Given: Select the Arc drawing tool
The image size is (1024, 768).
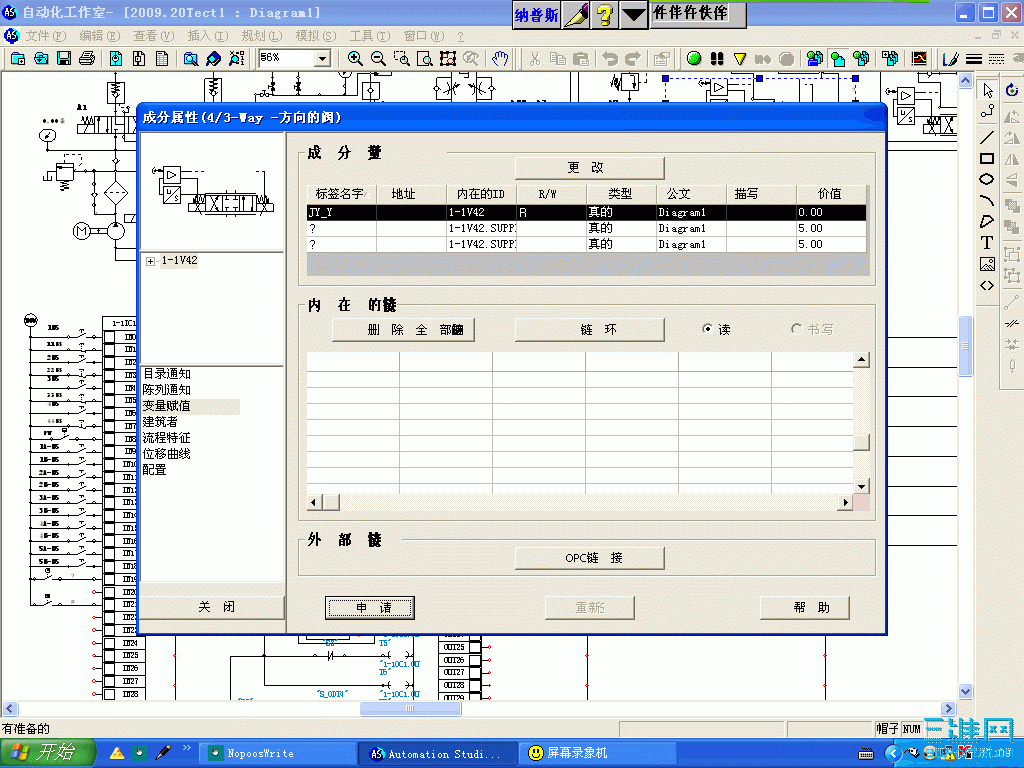Looking at the screenshot, I should [987, 200].
